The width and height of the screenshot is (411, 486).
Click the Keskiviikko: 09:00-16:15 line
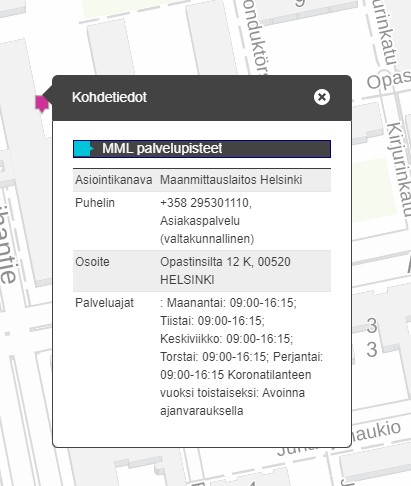(226, 339)
